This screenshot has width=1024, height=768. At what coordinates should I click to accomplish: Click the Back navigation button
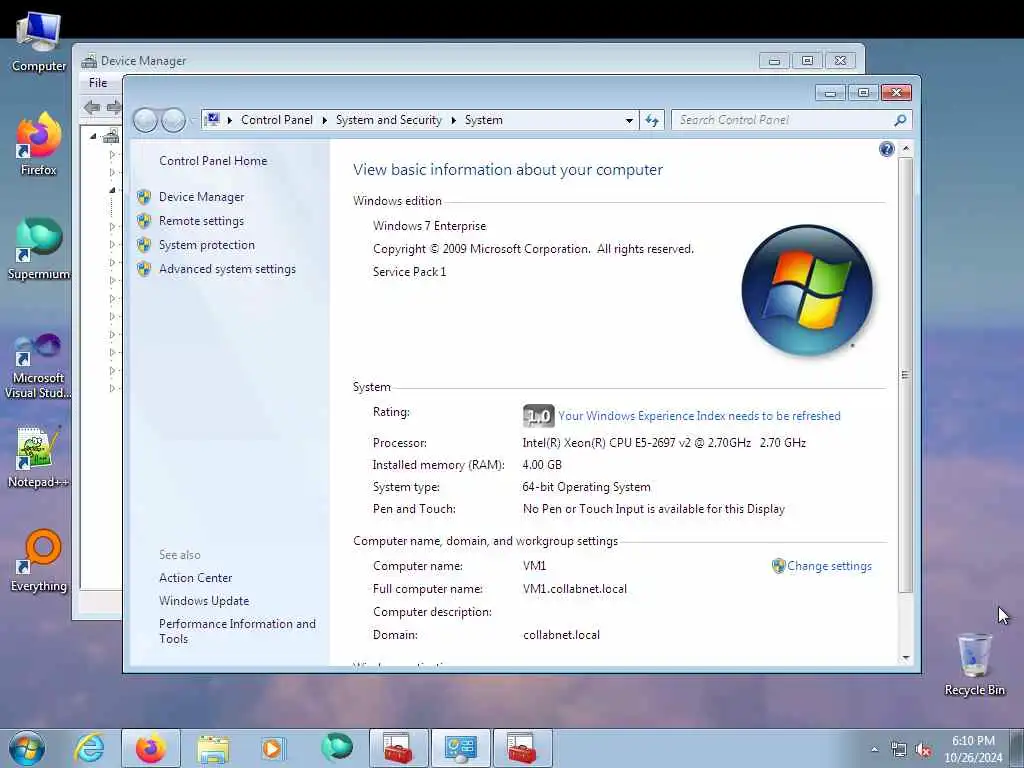pyautogui.click(x=146, y=120)
